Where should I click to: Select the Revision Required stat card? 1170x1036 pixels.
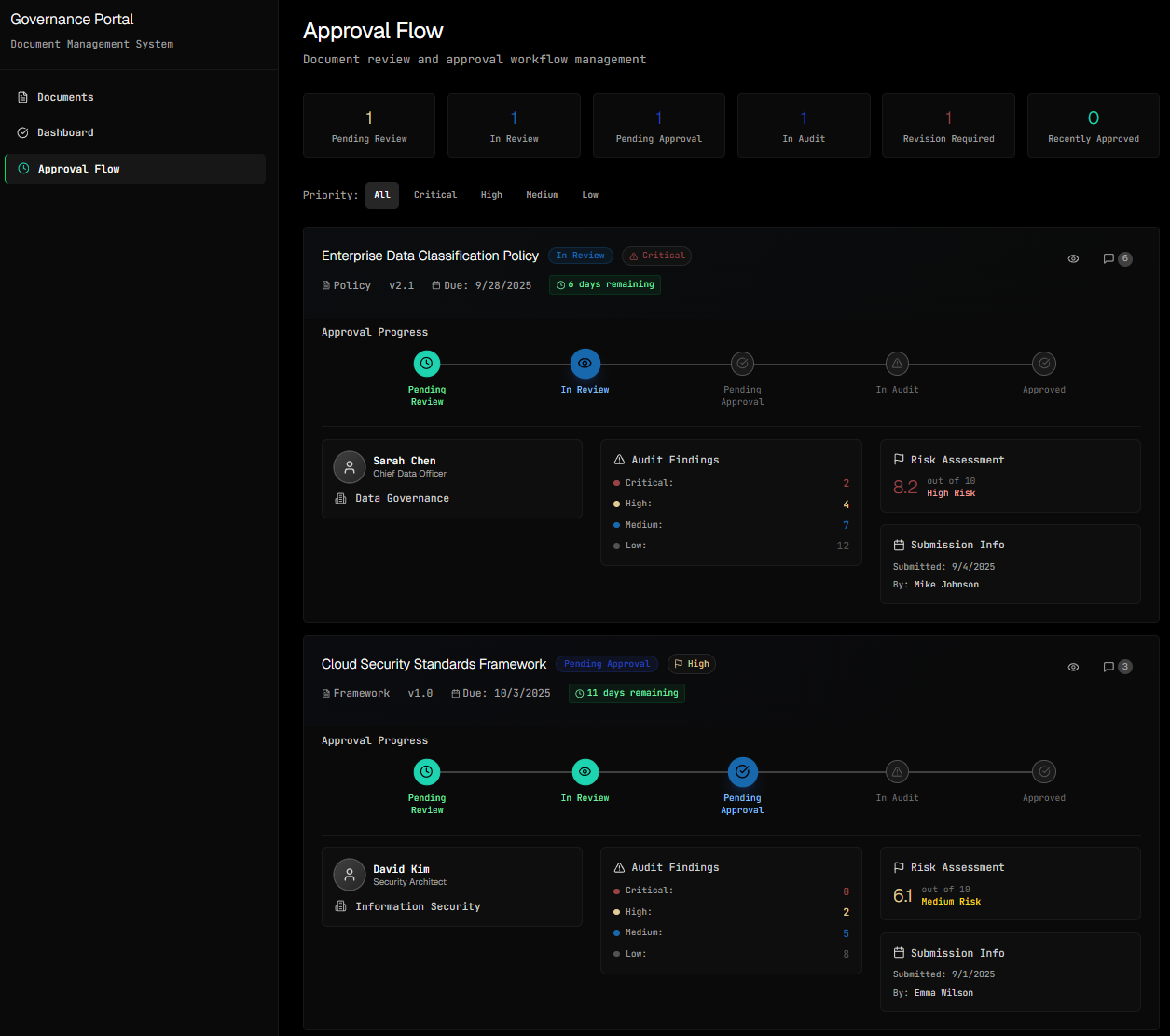[948, 125]
